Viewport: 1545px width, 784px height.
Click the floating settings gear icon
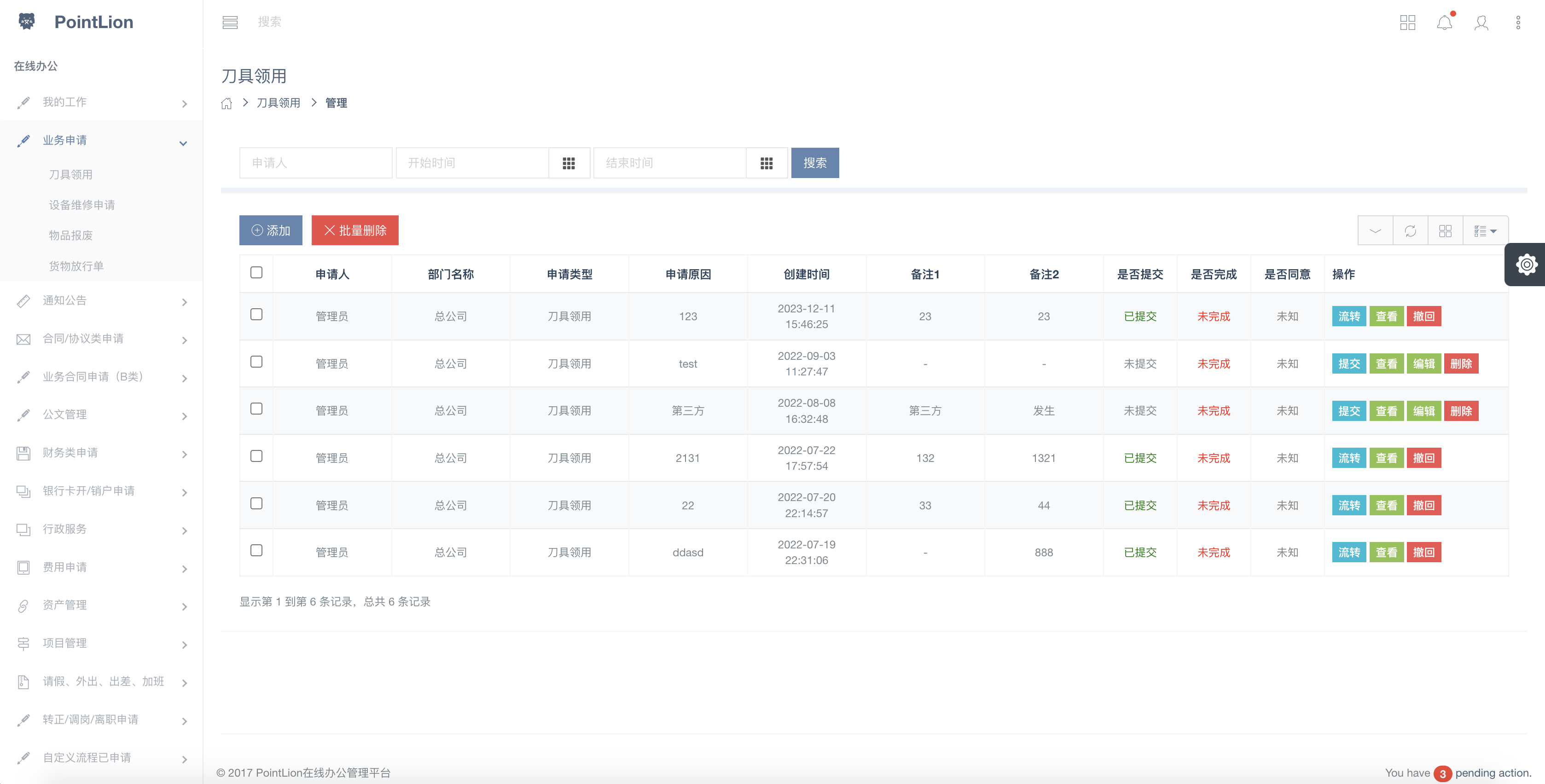pos(1527,265)
